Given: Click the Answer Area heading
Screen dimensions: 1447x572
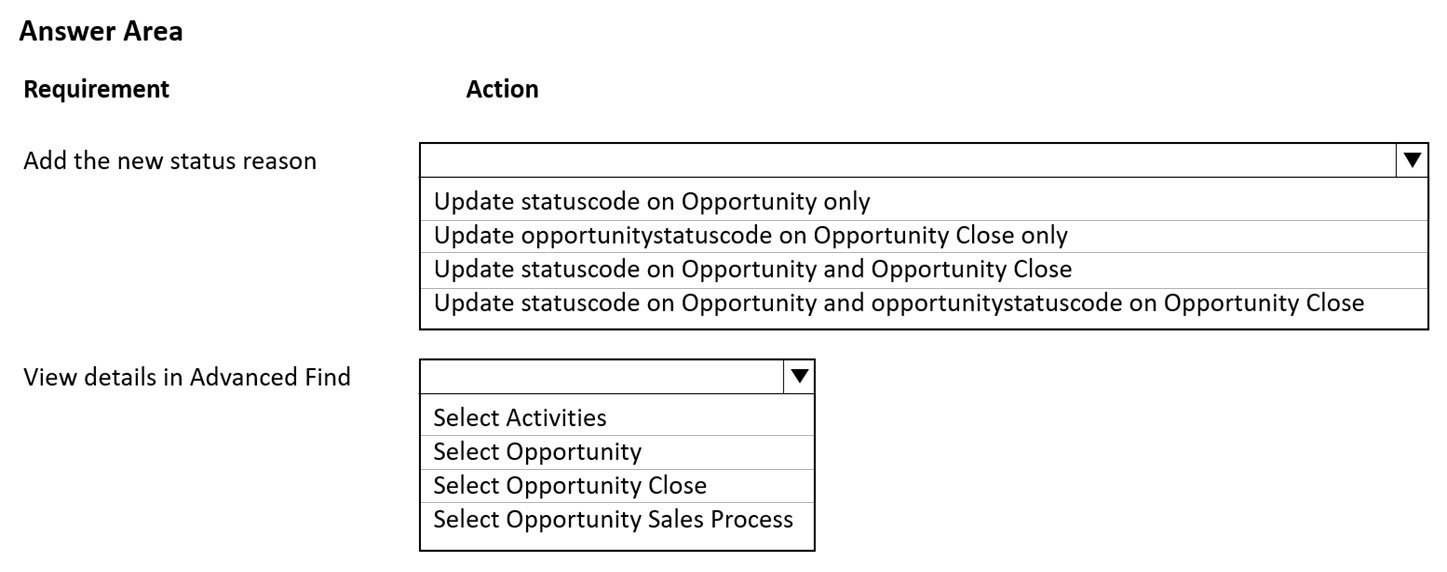Looking at the screenshot, I should [101, 32].
